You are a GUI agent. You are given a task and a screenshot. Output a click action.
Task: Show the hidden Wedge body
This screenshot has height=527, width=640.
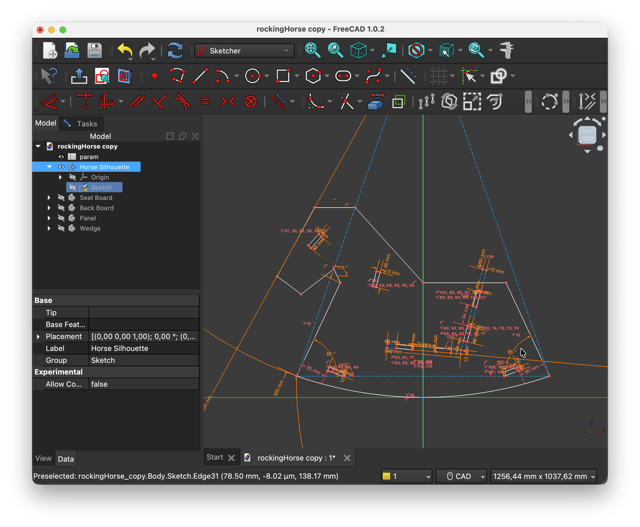[61, 228]
